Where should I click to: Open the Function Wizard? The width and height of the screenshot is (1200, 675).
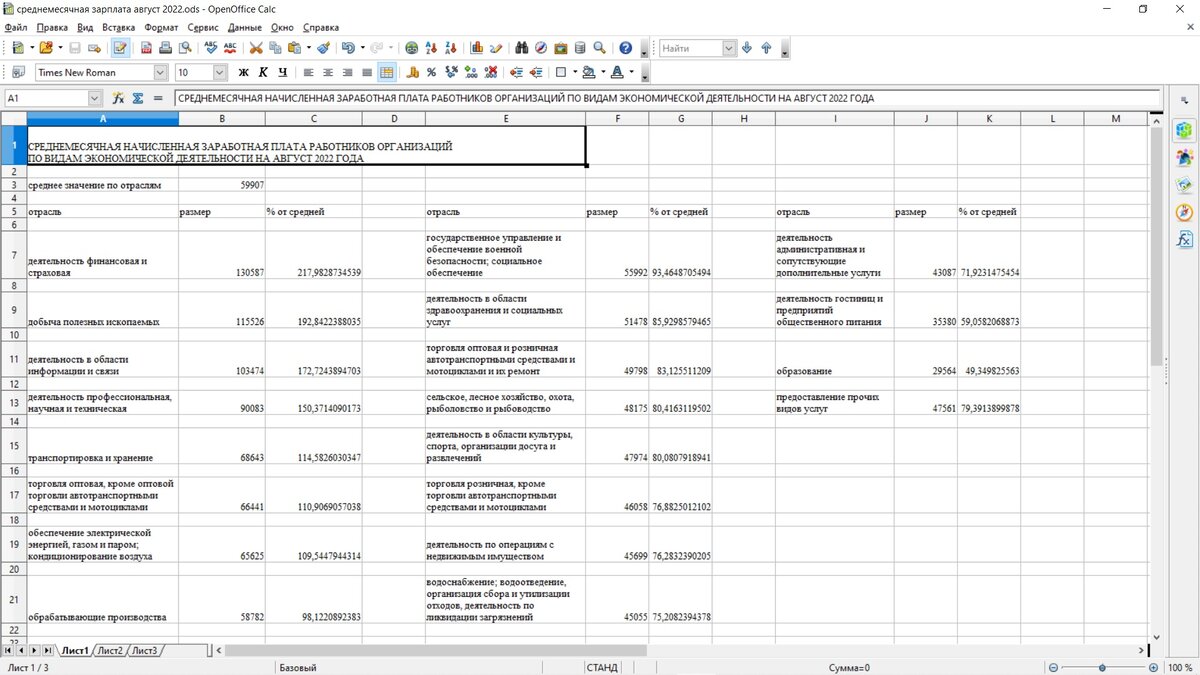pyautogui.click(x=118, y=98)
